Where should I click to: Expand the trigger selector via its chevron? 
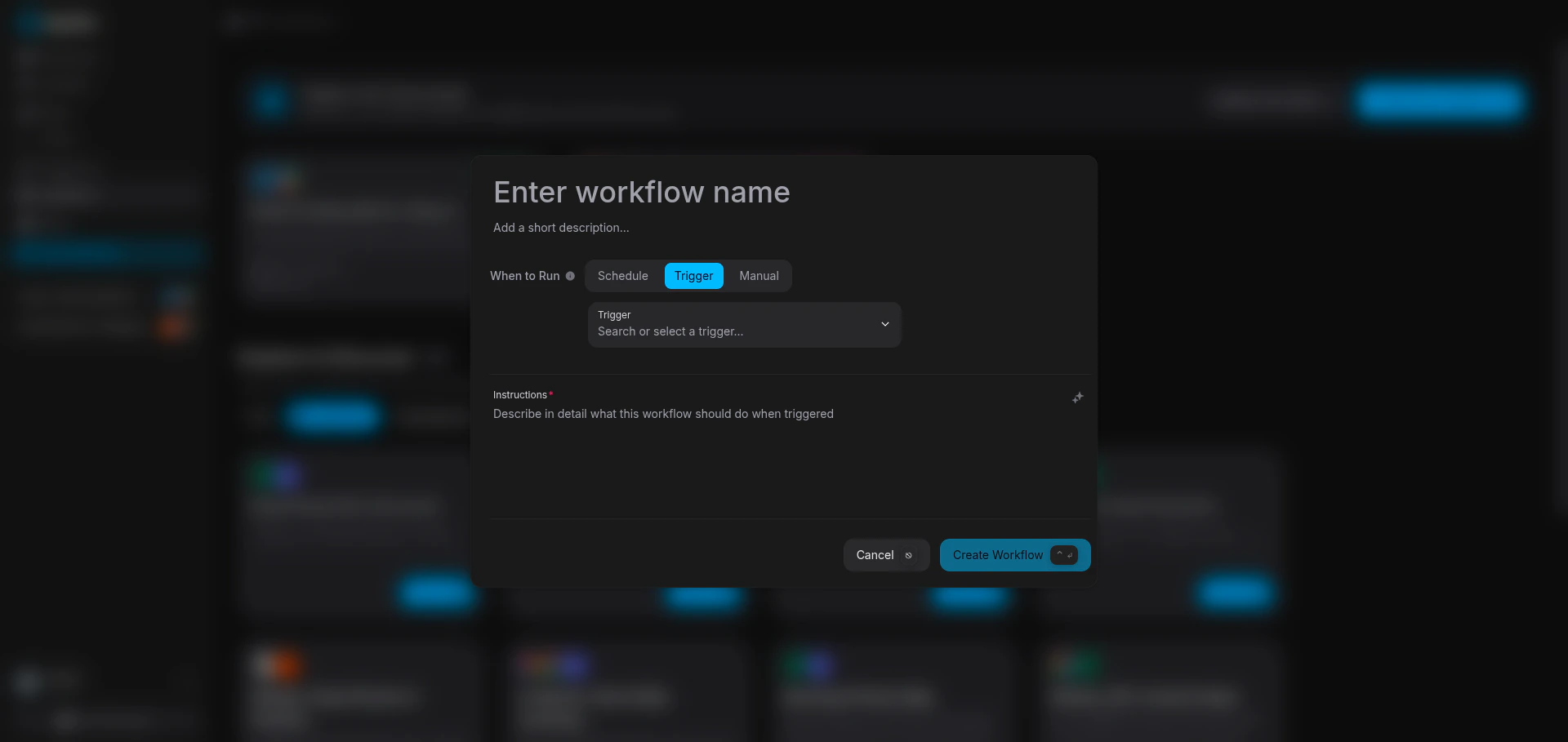[884, 324]
